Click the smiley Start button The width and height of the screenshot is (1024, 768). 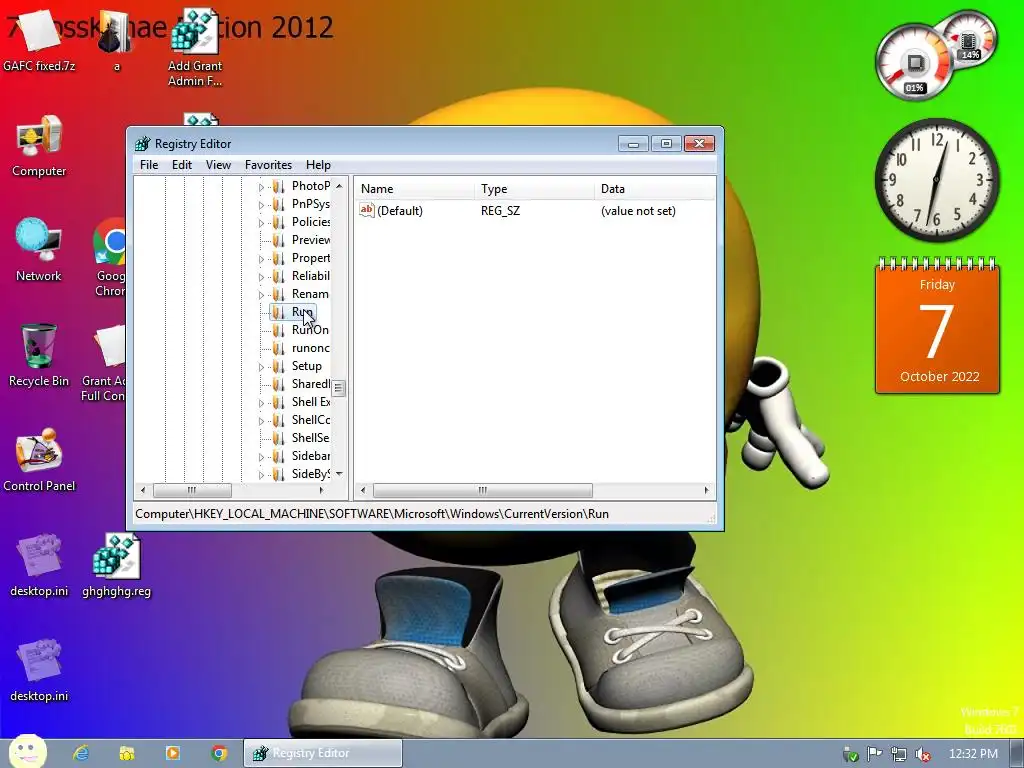tap(27, 752)
